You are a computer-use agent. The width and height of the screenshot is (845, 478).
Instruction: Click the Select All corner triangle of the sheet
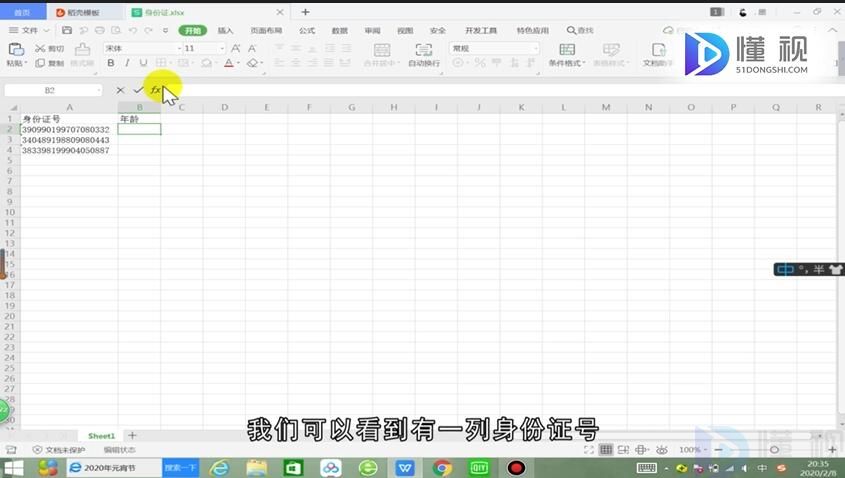coord(13,107)
